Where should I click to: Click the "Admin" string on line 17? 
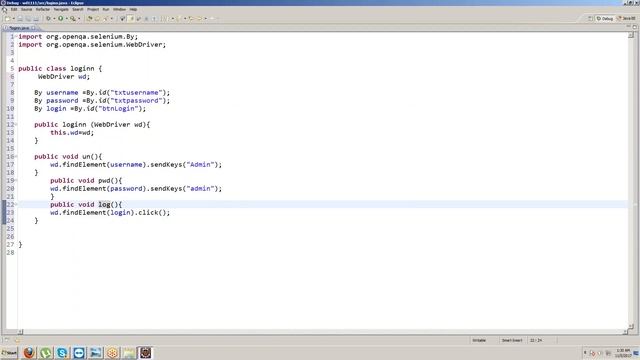200,164
